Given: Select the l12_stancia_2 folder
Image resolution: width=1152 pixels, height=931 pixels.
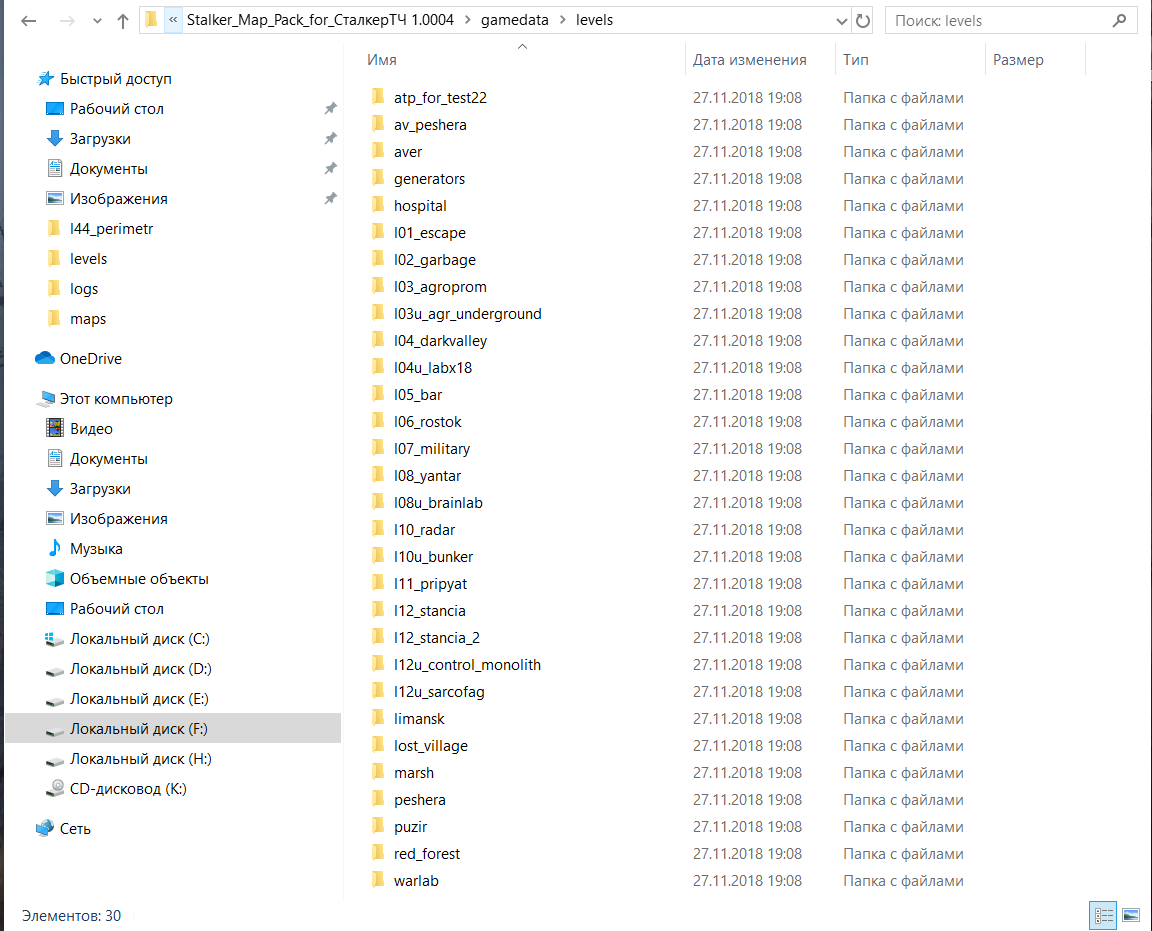Looking at the screenshot, I should point(436,638).
